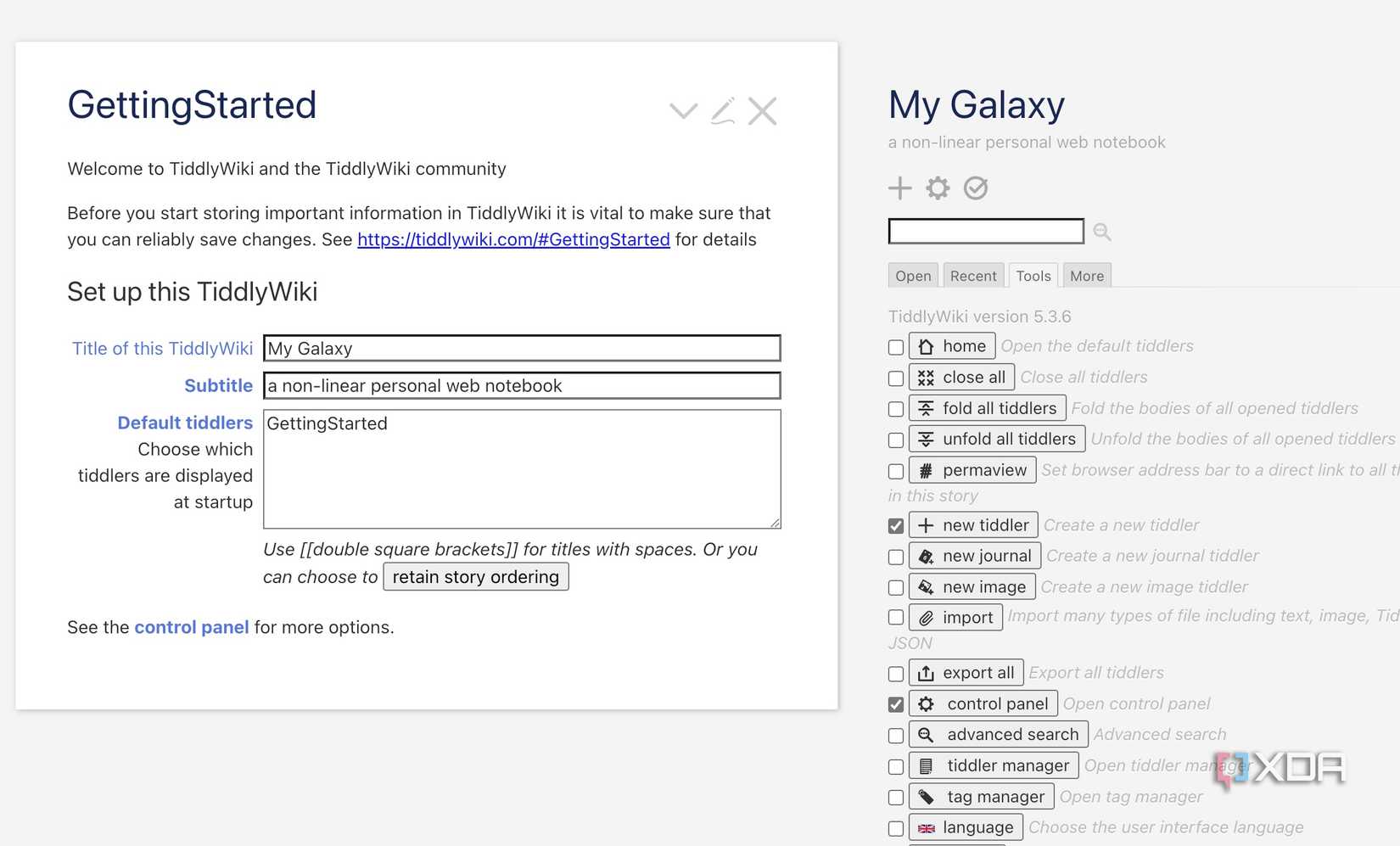Collapse GettingStarted with the chevron

click(x=682, y=111)
